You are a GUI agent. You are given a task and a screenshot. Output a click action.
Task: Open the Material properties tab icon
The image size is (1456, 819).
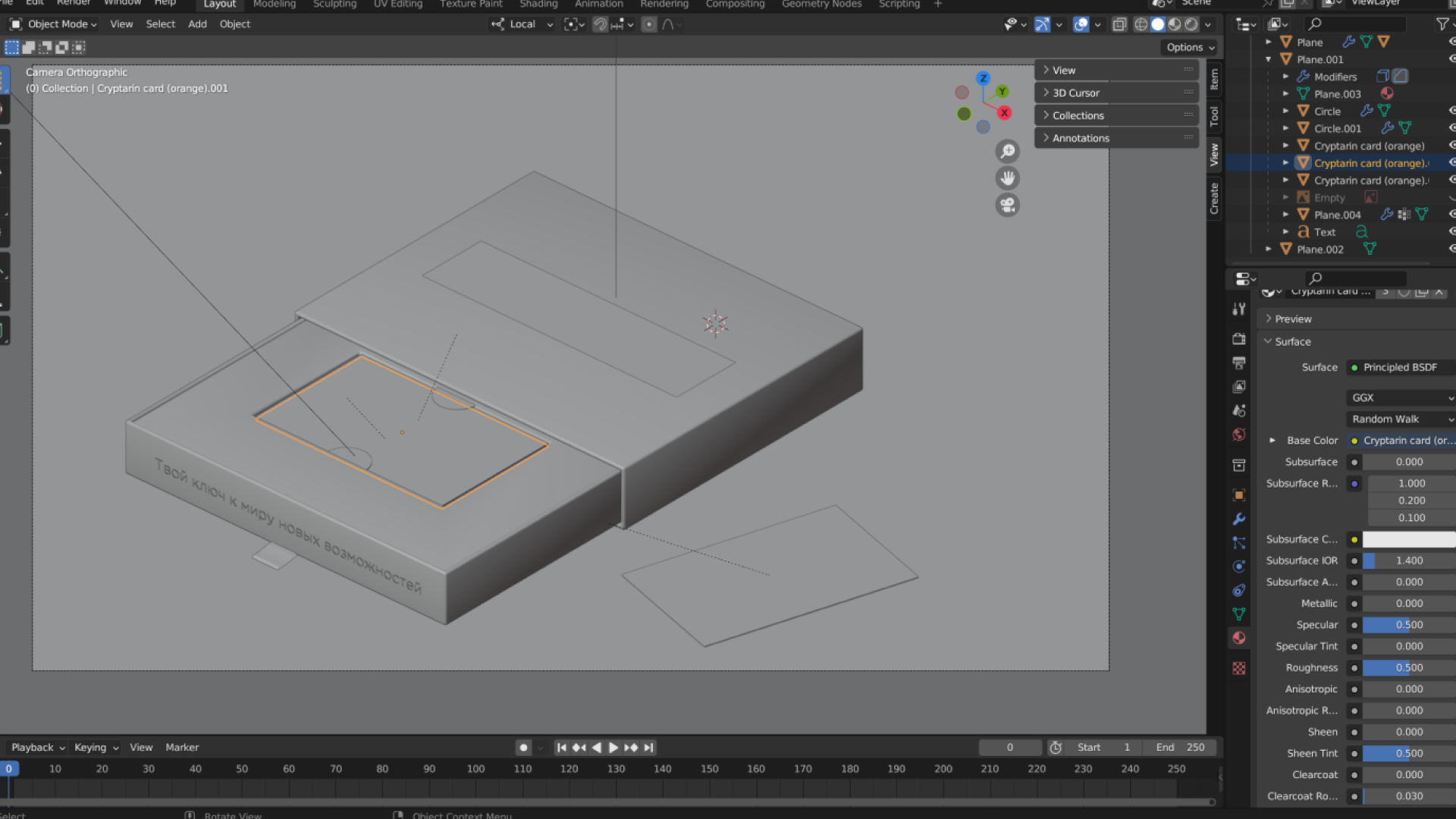click(x=1239, y=638)
